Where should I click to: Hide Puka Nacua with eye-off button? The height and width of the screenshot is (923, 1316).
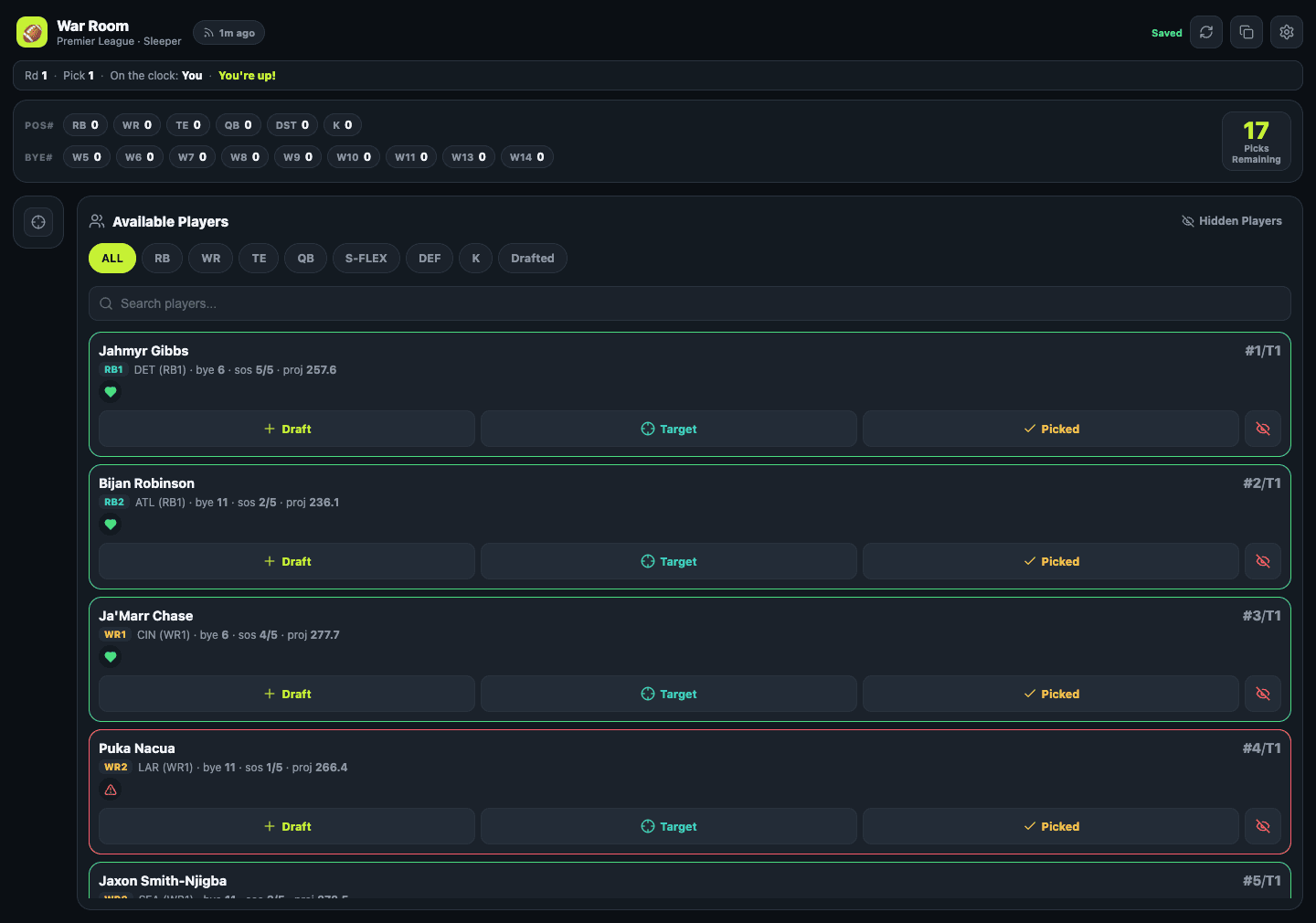(1263, 826)
